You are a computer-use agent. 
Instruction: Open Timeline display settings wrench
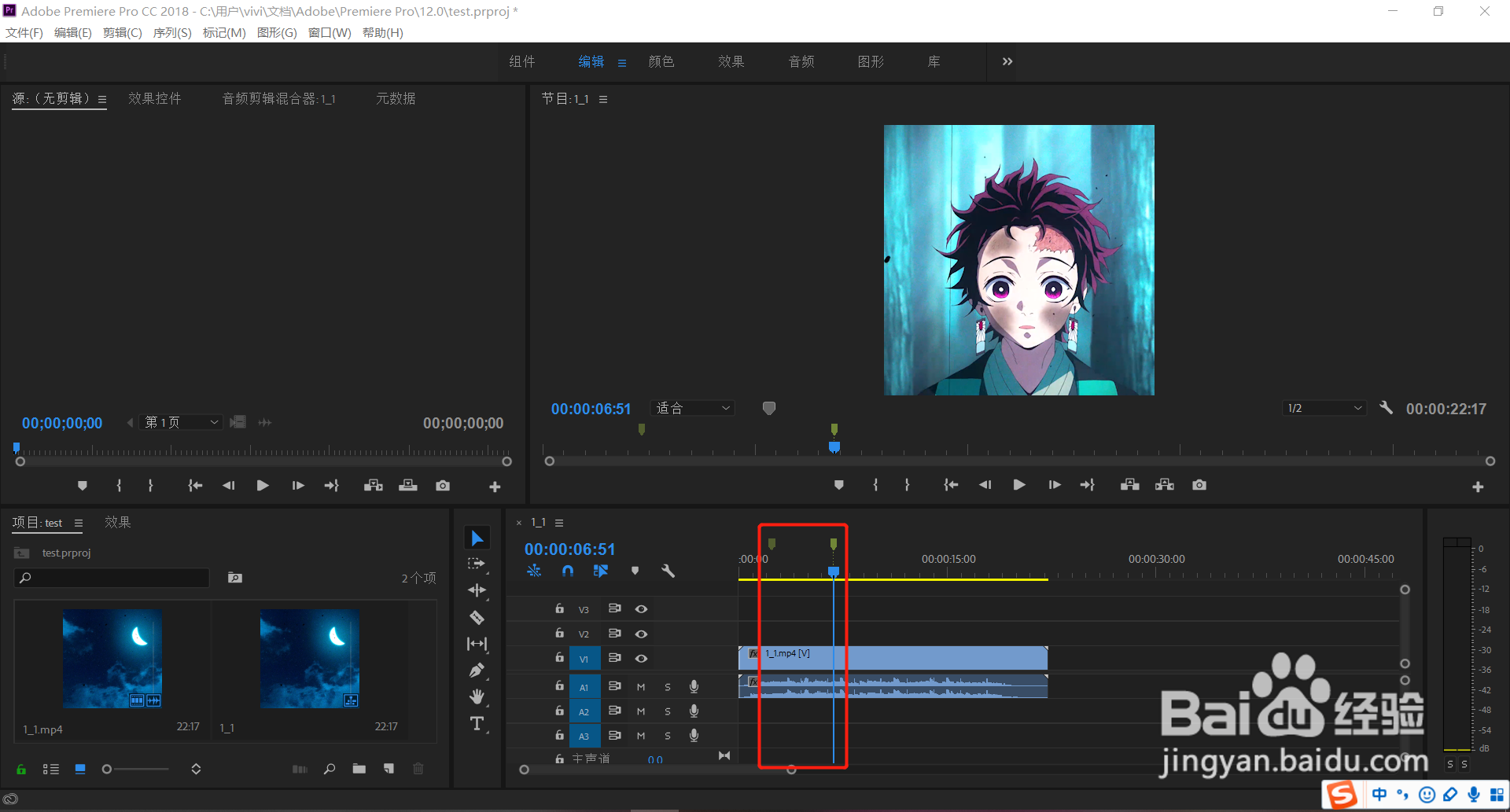pyautogui.click(x=668, y=571)
